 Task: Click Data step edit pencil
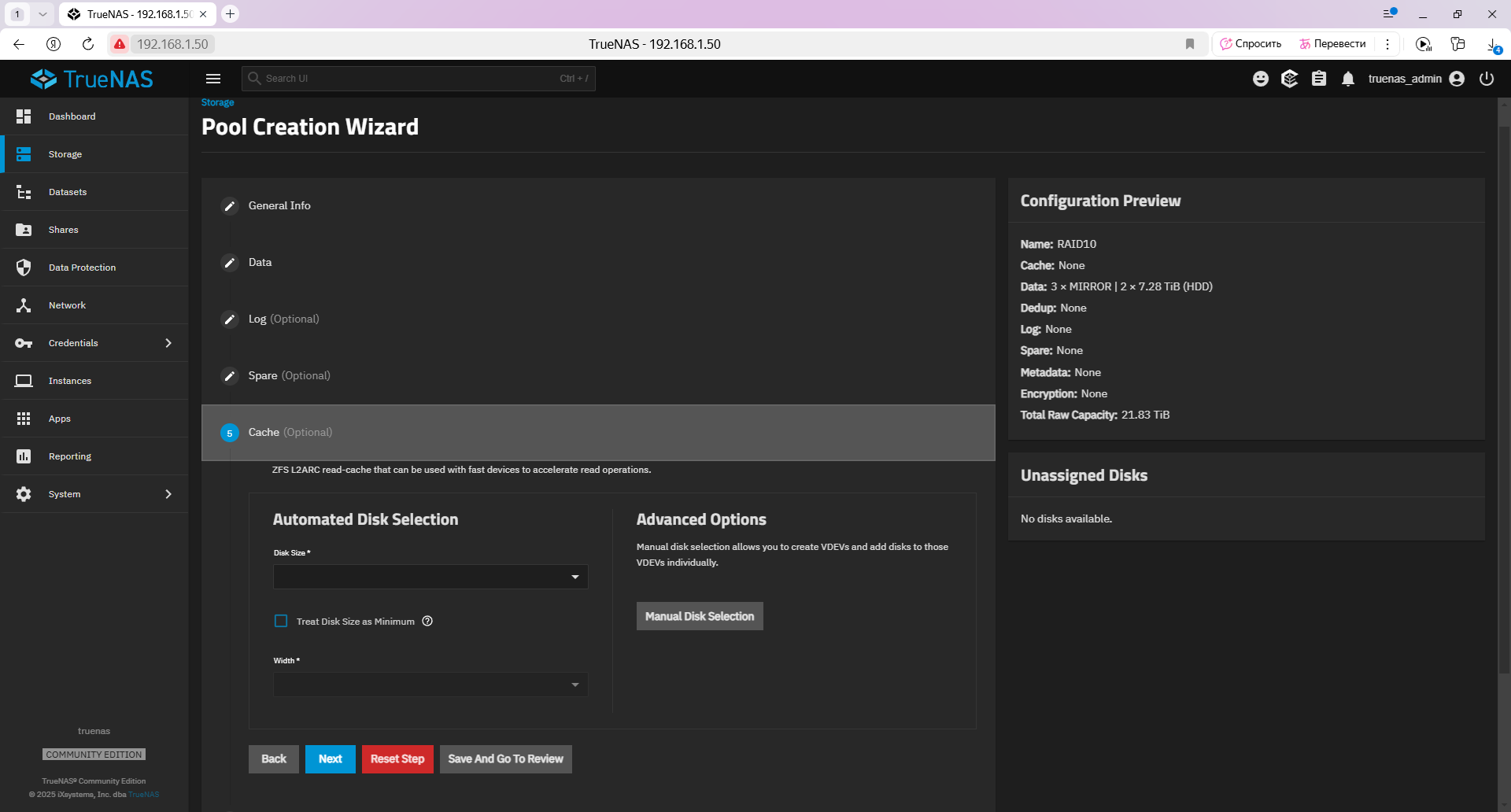point(230,263)
